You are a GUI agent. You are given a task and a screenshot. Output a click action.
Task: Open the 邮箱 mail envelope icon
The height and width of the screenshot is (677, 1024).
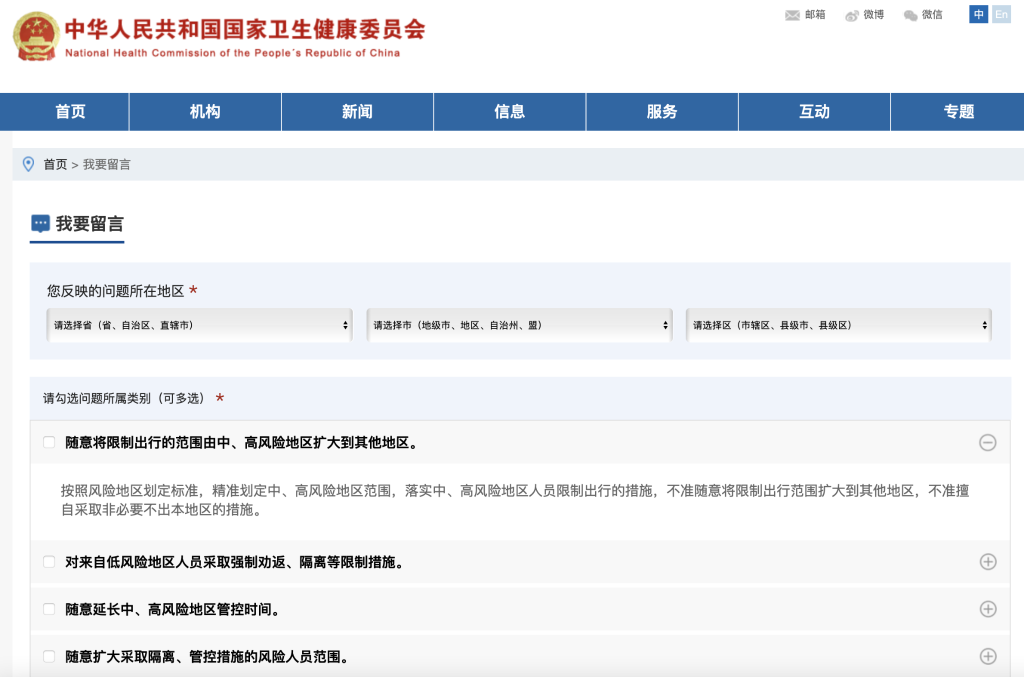(793, 15)
